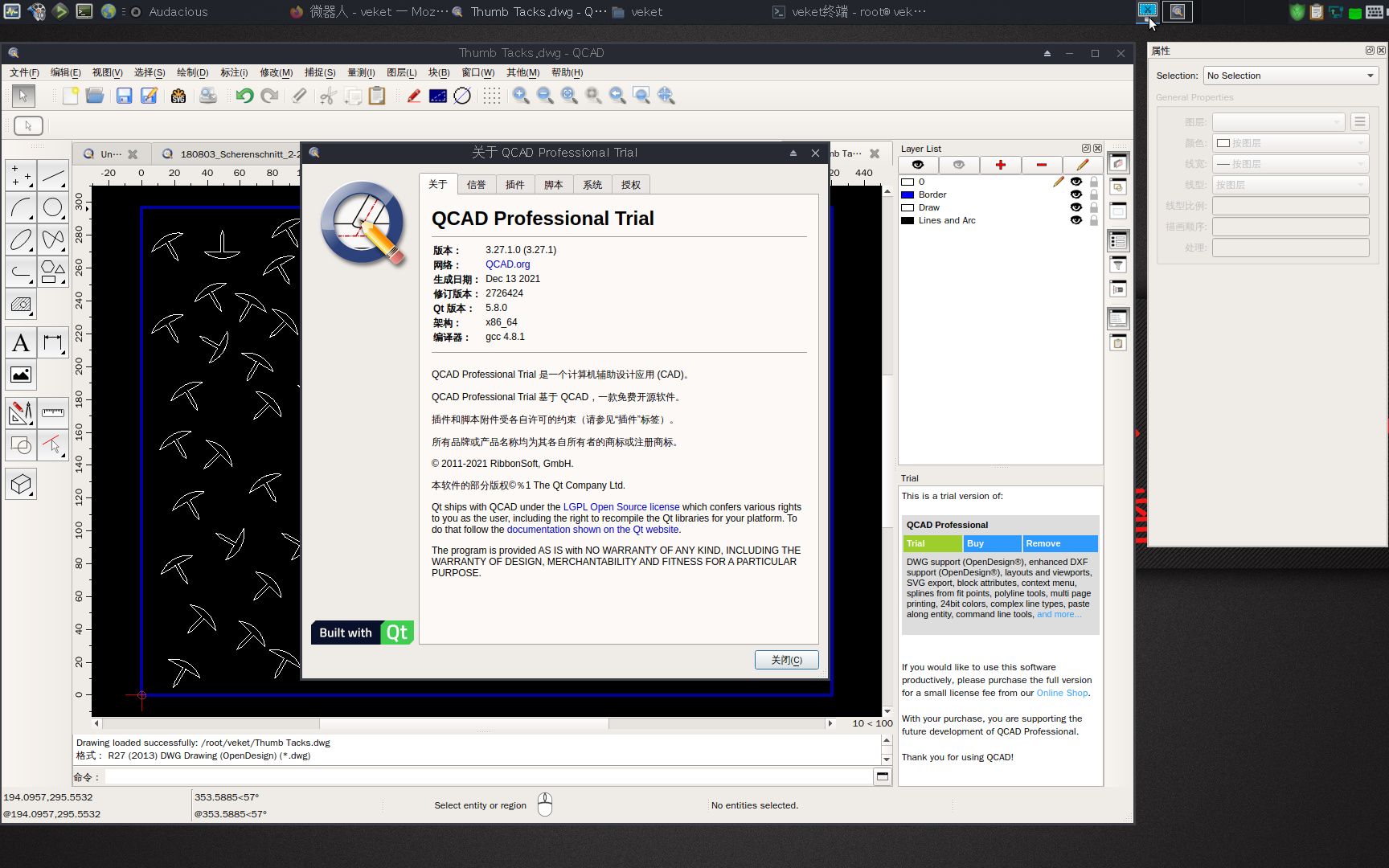
Task: Switch to the 授权 license tab
Action: [631, 185]
